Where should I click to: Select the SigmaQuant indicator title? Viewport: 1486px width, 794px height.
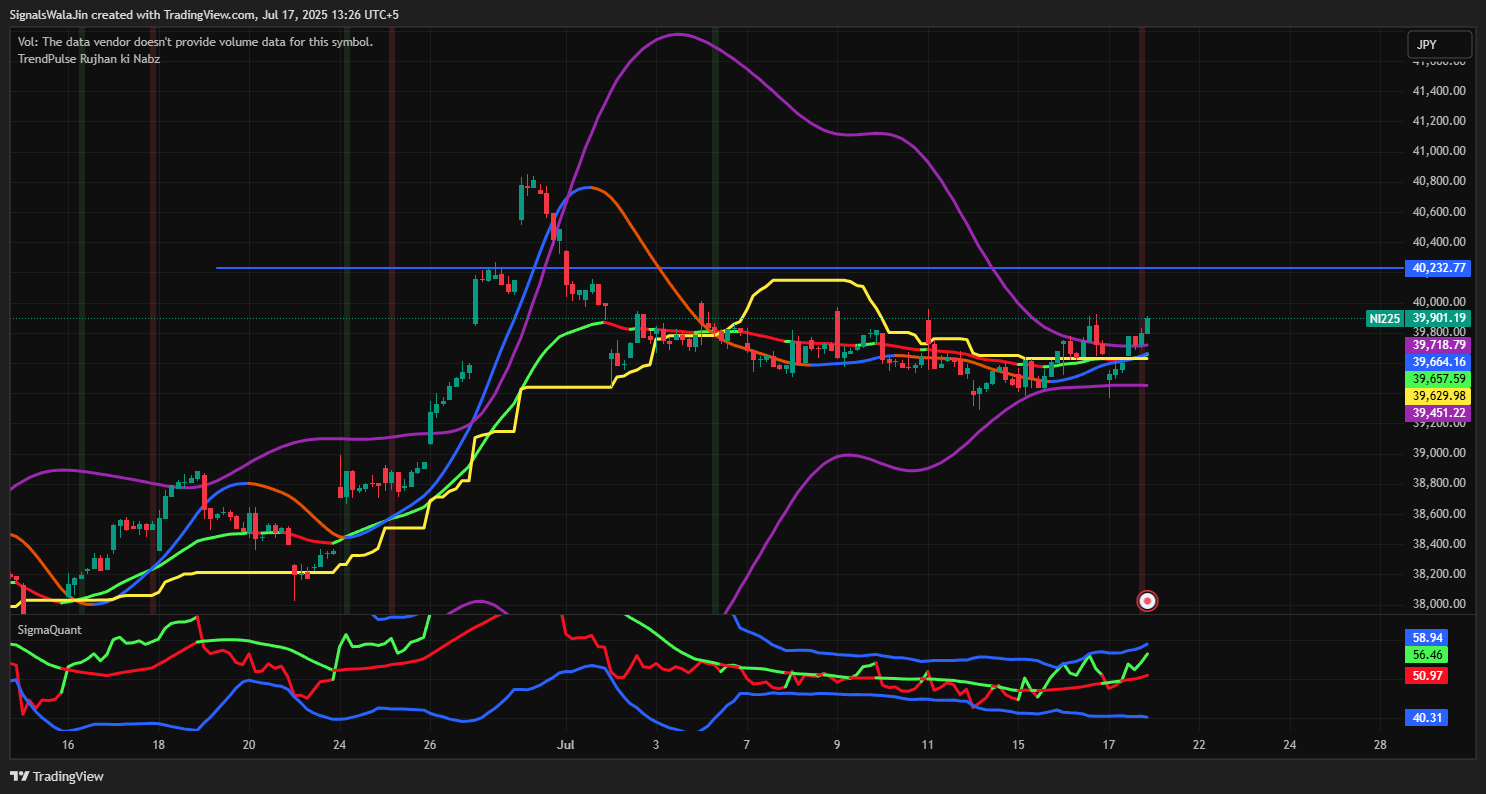click(50, 631)
